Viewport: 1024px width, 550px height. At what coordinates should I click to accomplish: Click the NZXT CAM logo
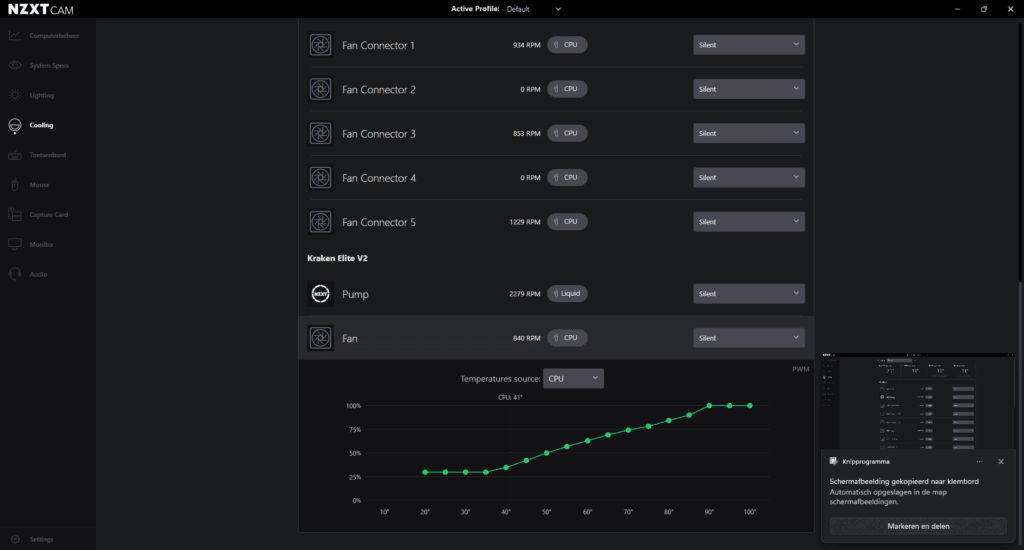tap(40, 9)
